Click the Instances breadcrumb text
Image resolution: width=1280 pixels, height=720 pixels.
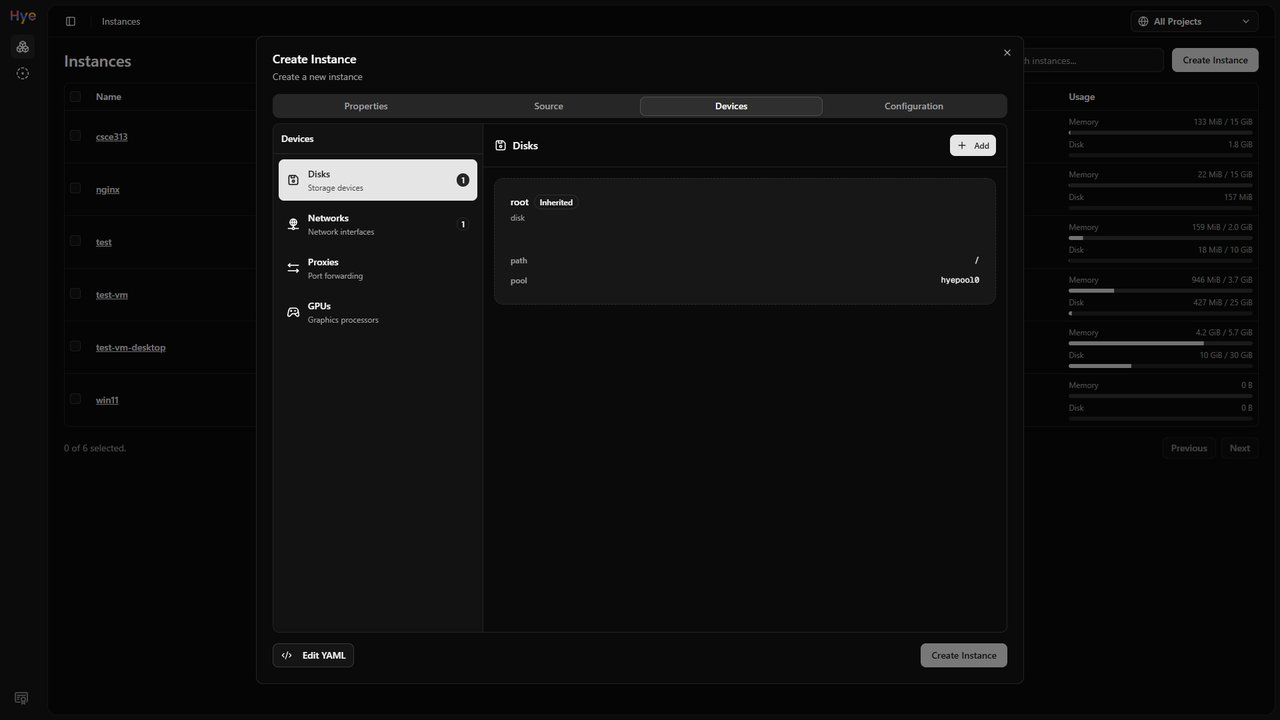(x=121, y=21)
